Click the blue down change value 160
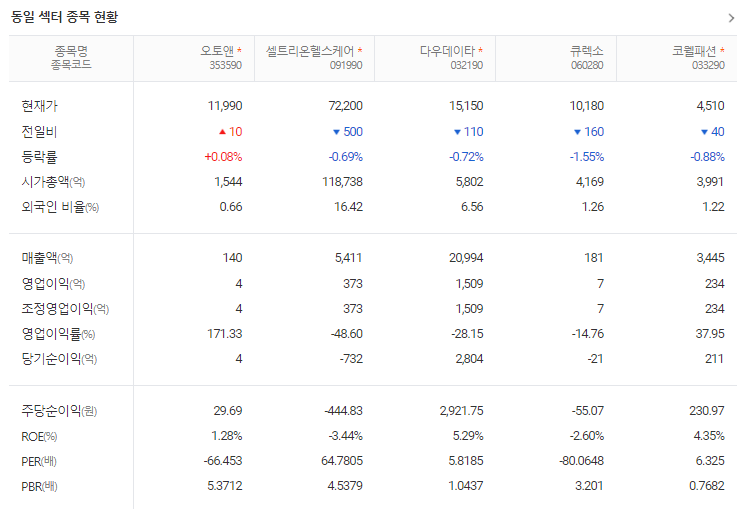This screenshot has height=509, width=743. [594, 132]
